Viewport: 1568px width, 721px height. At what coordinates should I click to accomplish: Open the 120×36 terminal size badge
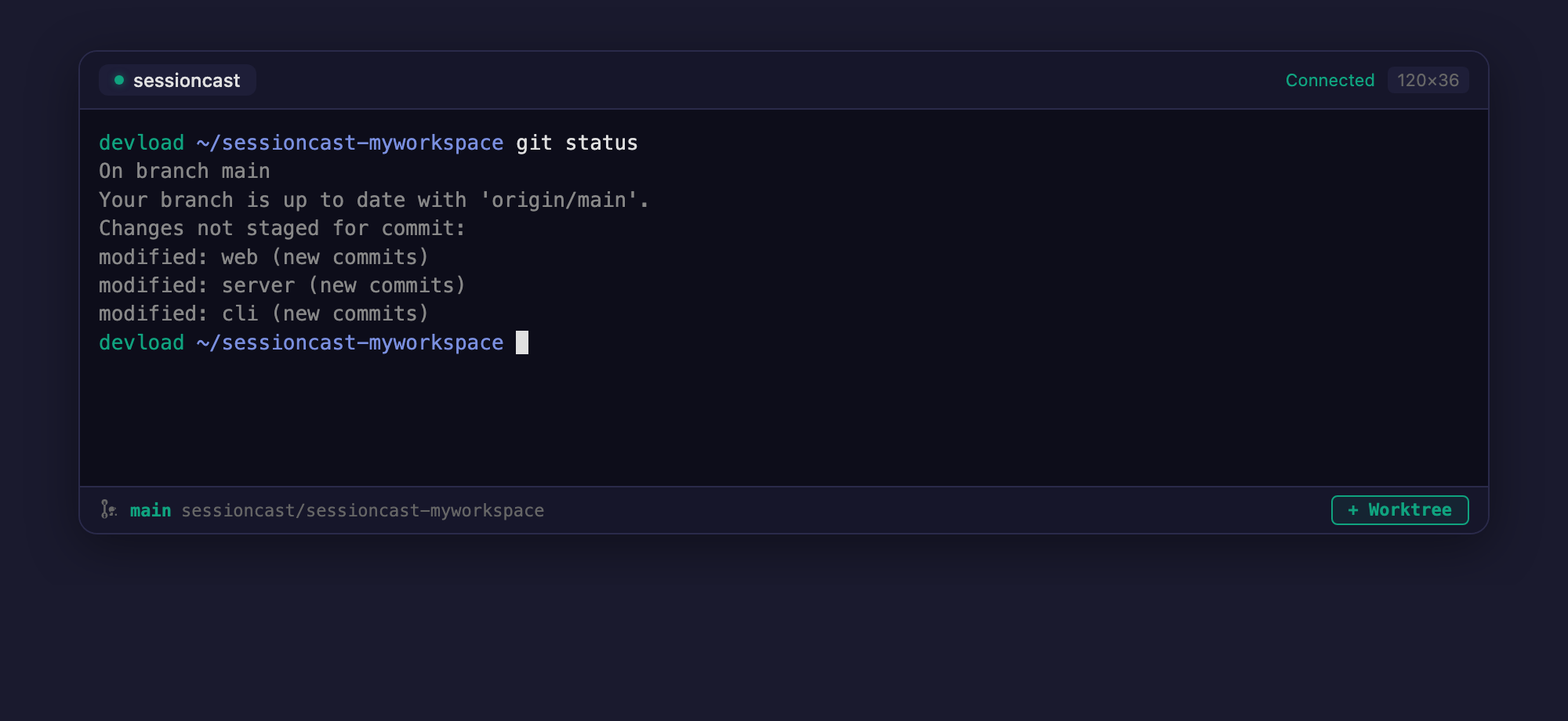1428,79
